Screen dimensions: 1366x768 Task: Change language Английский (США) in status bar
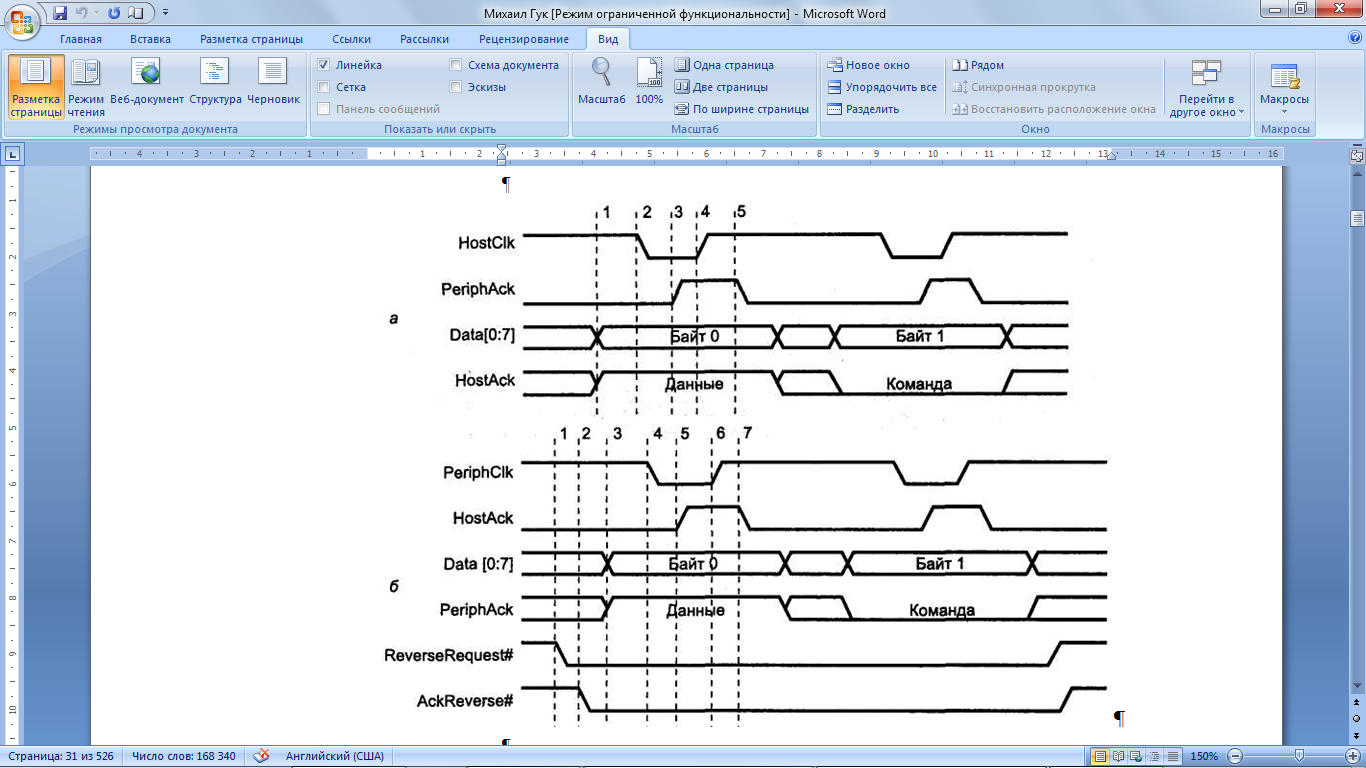335,756
